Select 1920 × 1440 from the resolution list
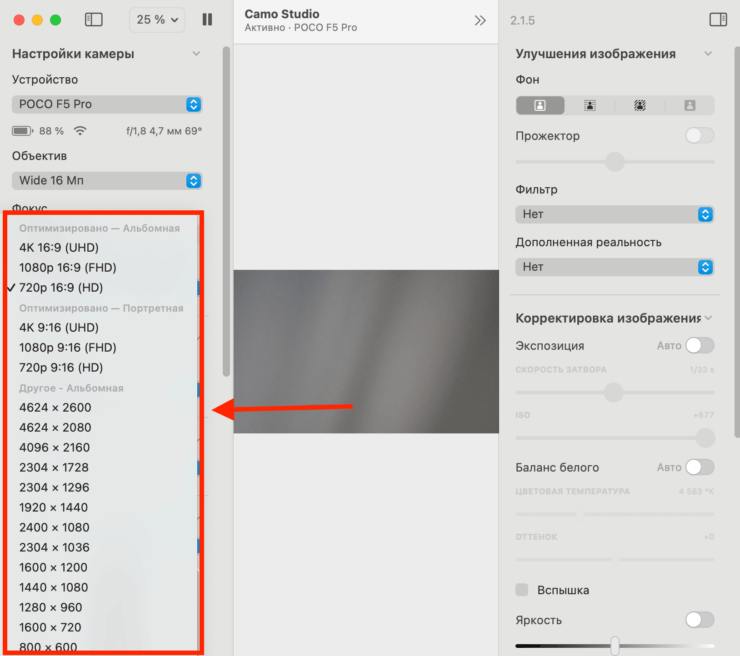Viewport: 740px width, 656px height. (x=53, y=507)
